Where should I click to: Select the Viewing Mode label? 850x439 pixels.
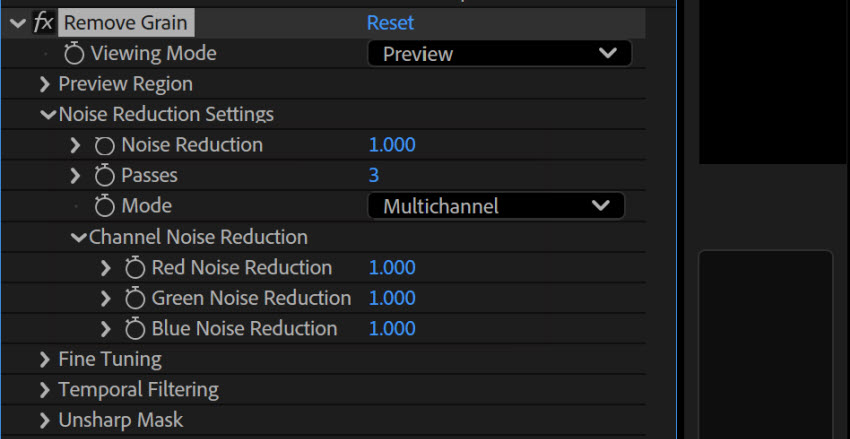pos(153,53)
